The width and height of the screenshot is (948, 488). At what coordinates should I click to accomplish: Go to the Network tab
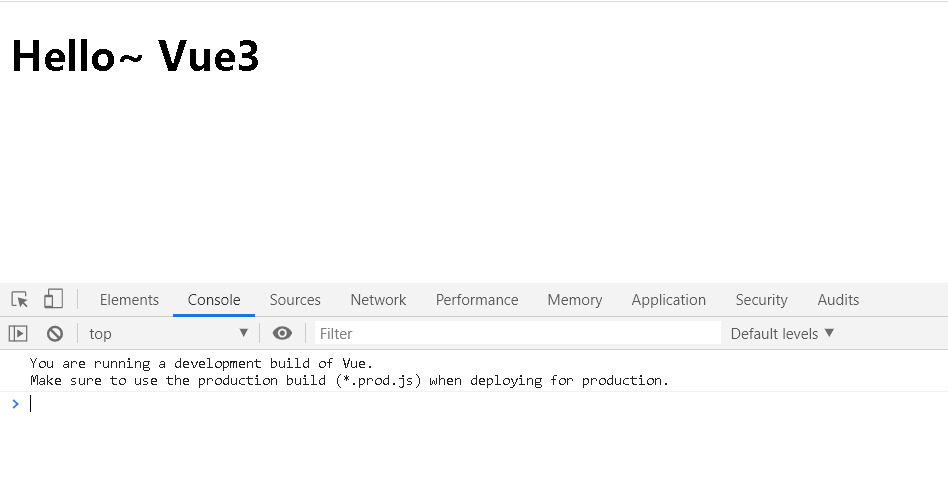coord(378,300)
